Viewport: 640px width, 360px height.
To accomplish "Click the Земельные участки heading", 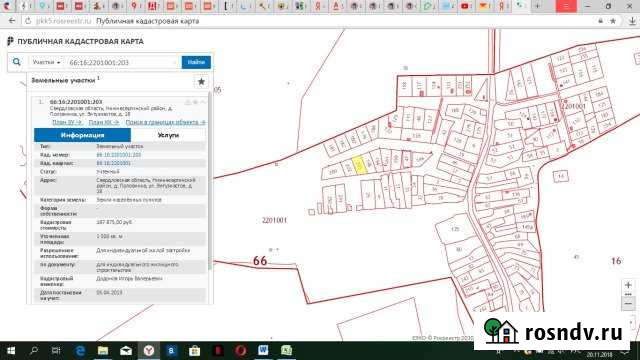I will (x=63, y=81).
